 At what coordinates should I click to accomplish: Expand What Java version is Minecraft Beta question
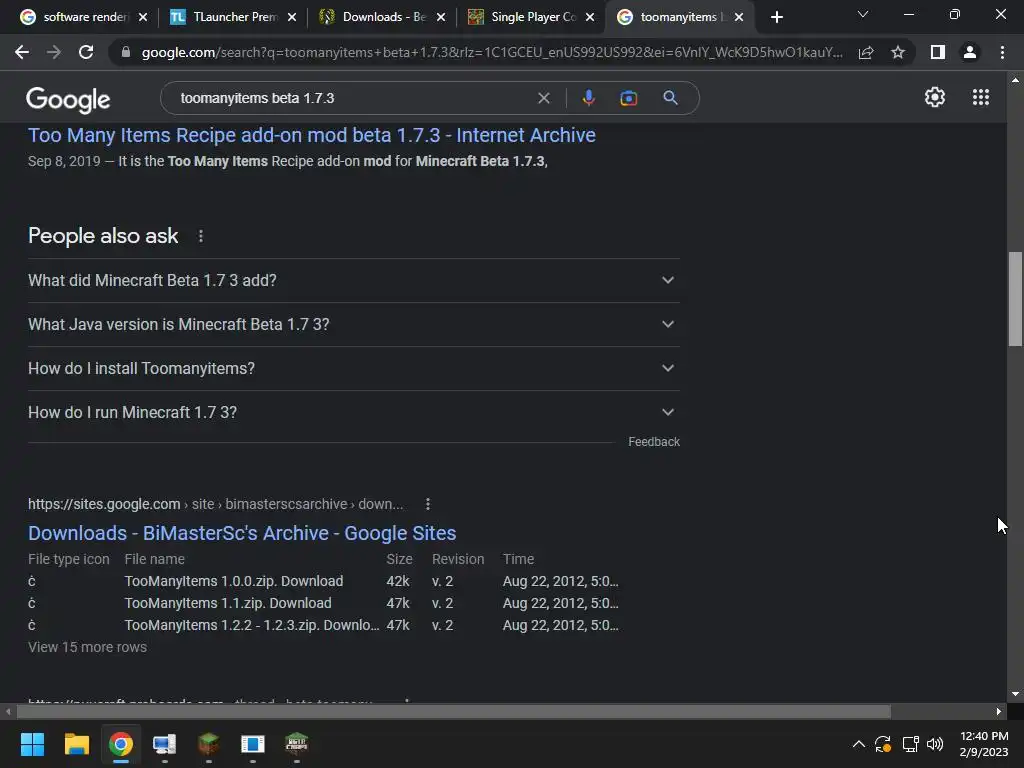(x=353, y=325)
